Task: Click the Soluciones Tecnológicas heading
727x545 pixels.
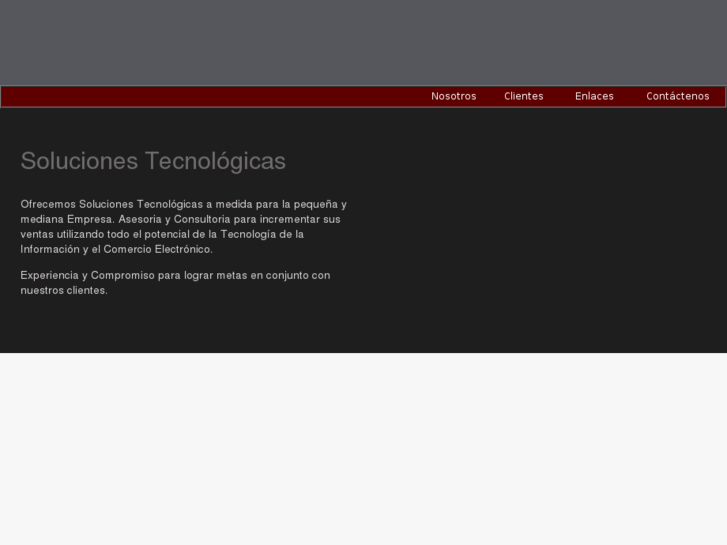Action: pyautogui.click(x=153, y=161)
